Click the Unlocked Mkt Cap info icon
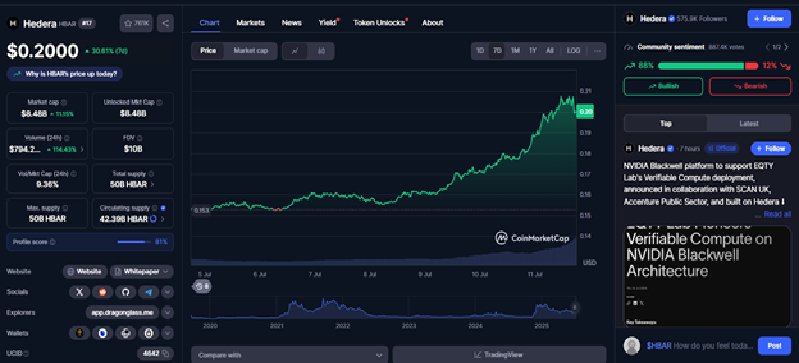 pos(159,102)
